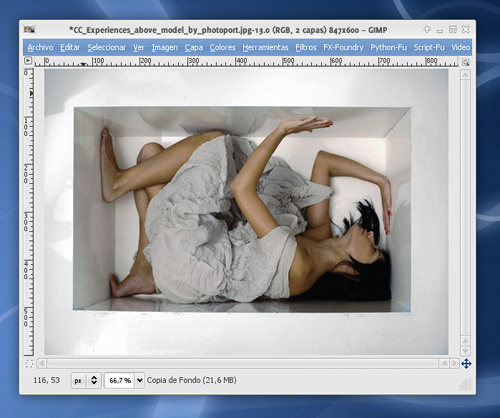Open the Colores menu

click(223, 47)
